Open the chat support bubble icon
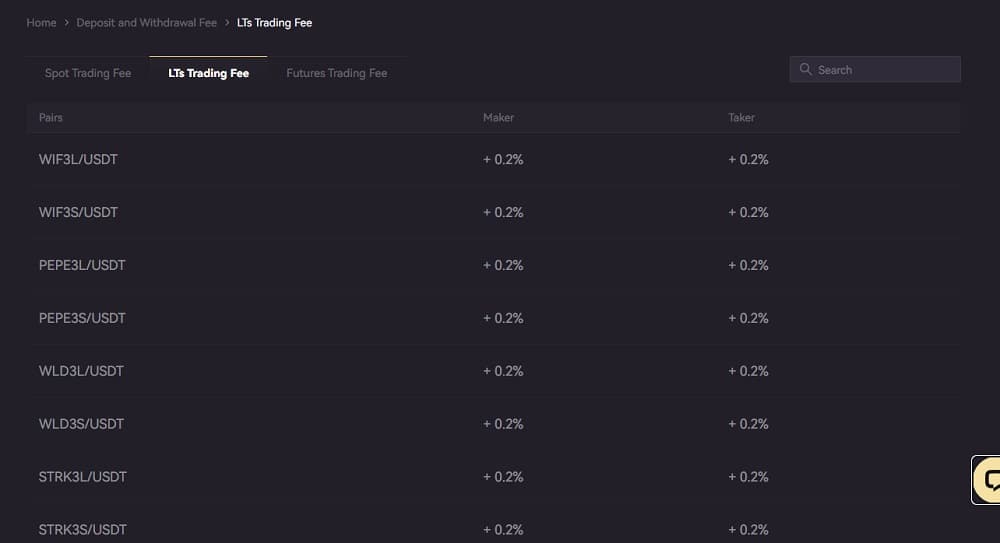 [x=988, y=480]
